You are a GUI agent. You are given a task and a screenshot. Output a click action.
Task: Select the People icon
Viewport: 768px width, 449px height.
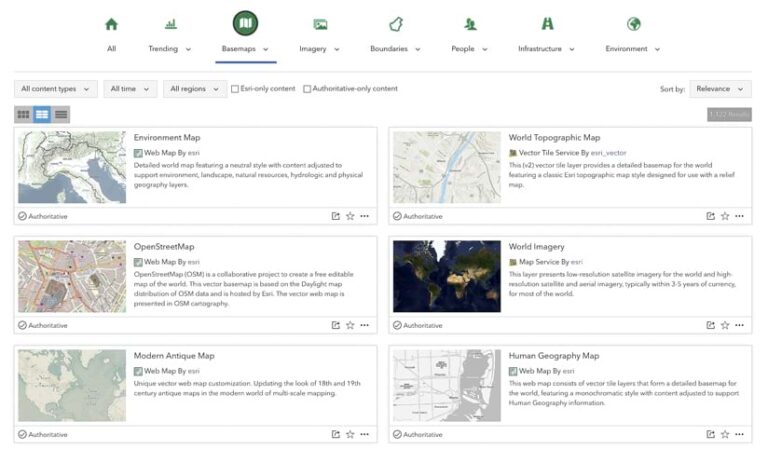(470, 24)
